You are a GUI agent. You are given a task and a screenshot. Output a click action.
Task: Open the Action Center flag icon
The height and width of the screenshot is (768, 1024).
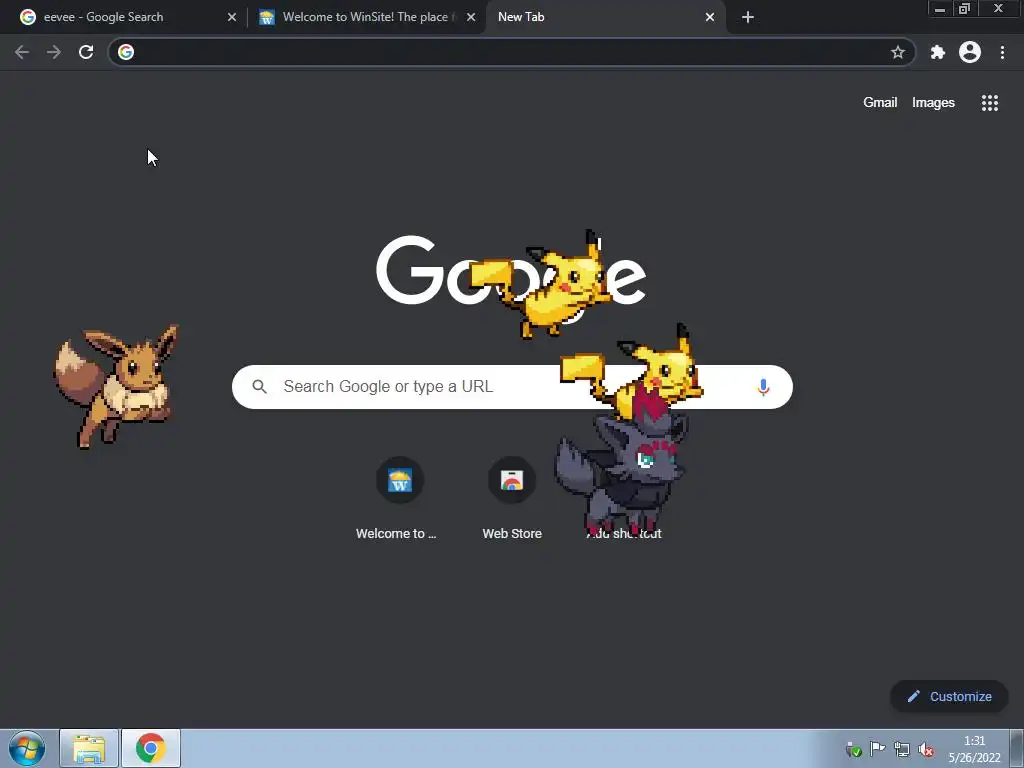click(x=877, y=749)
